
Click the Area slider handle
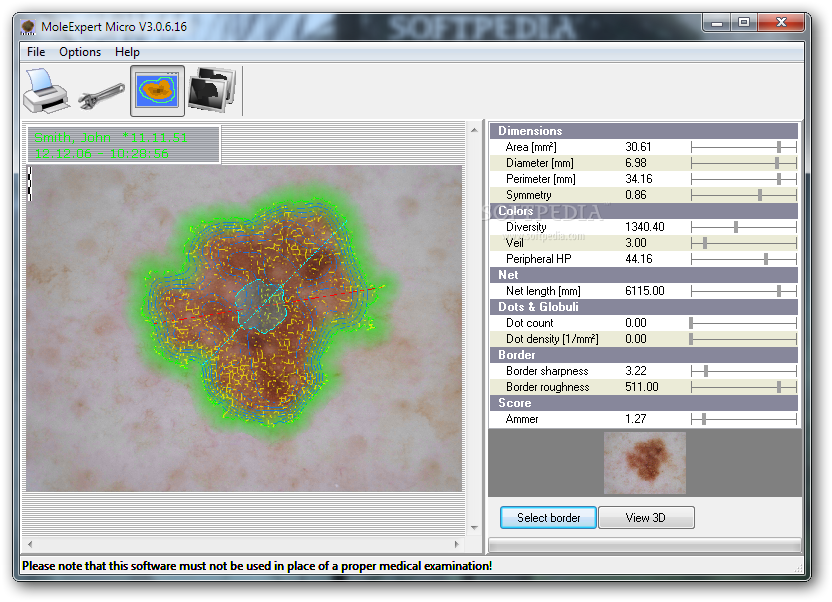tap(779, 147)
